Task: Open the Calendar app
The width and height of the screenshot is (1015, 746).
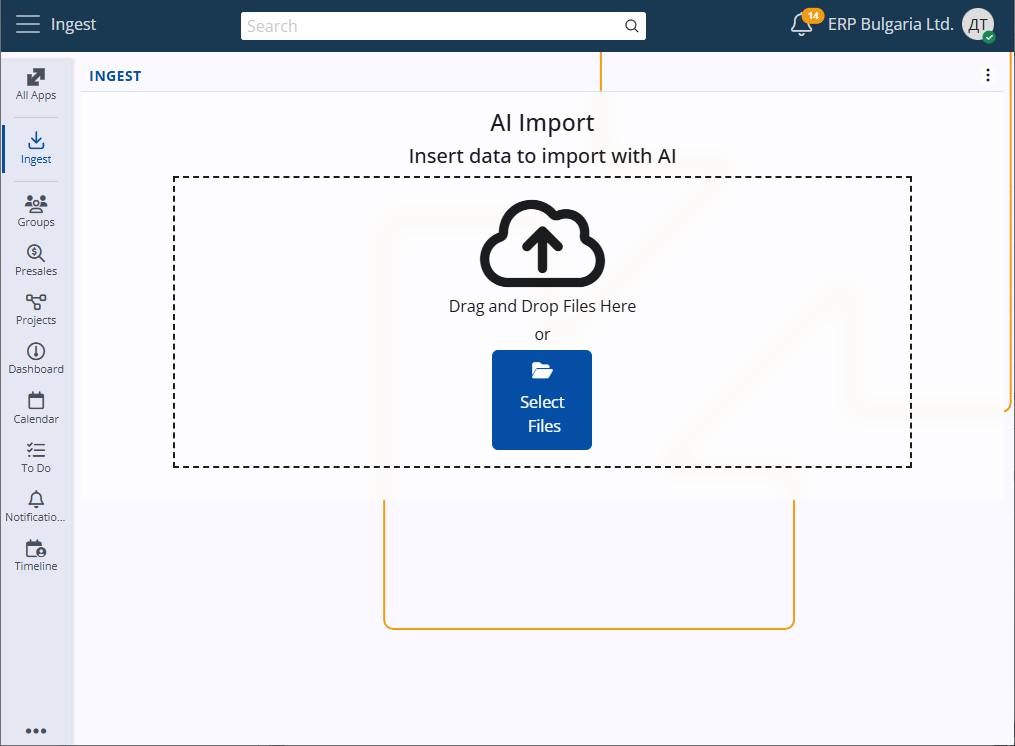Action: (x=36, y=408)
